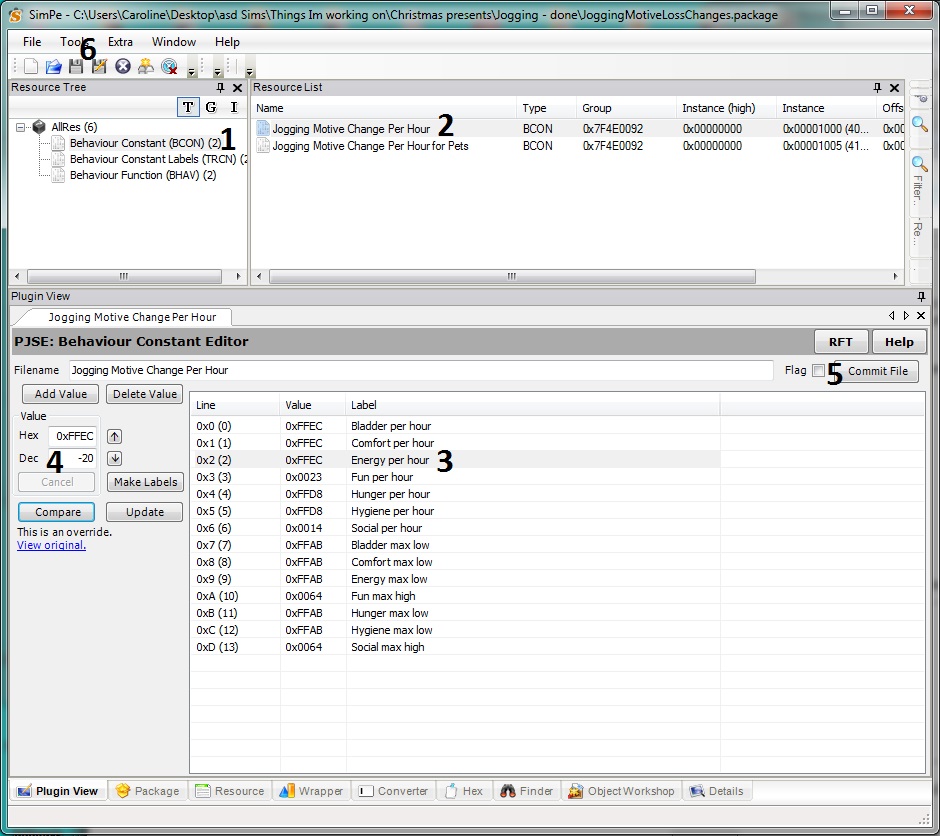The height and width of the screenshot is (836, 940).
Task: Click the New package toolbar icon
Action: 31,66
